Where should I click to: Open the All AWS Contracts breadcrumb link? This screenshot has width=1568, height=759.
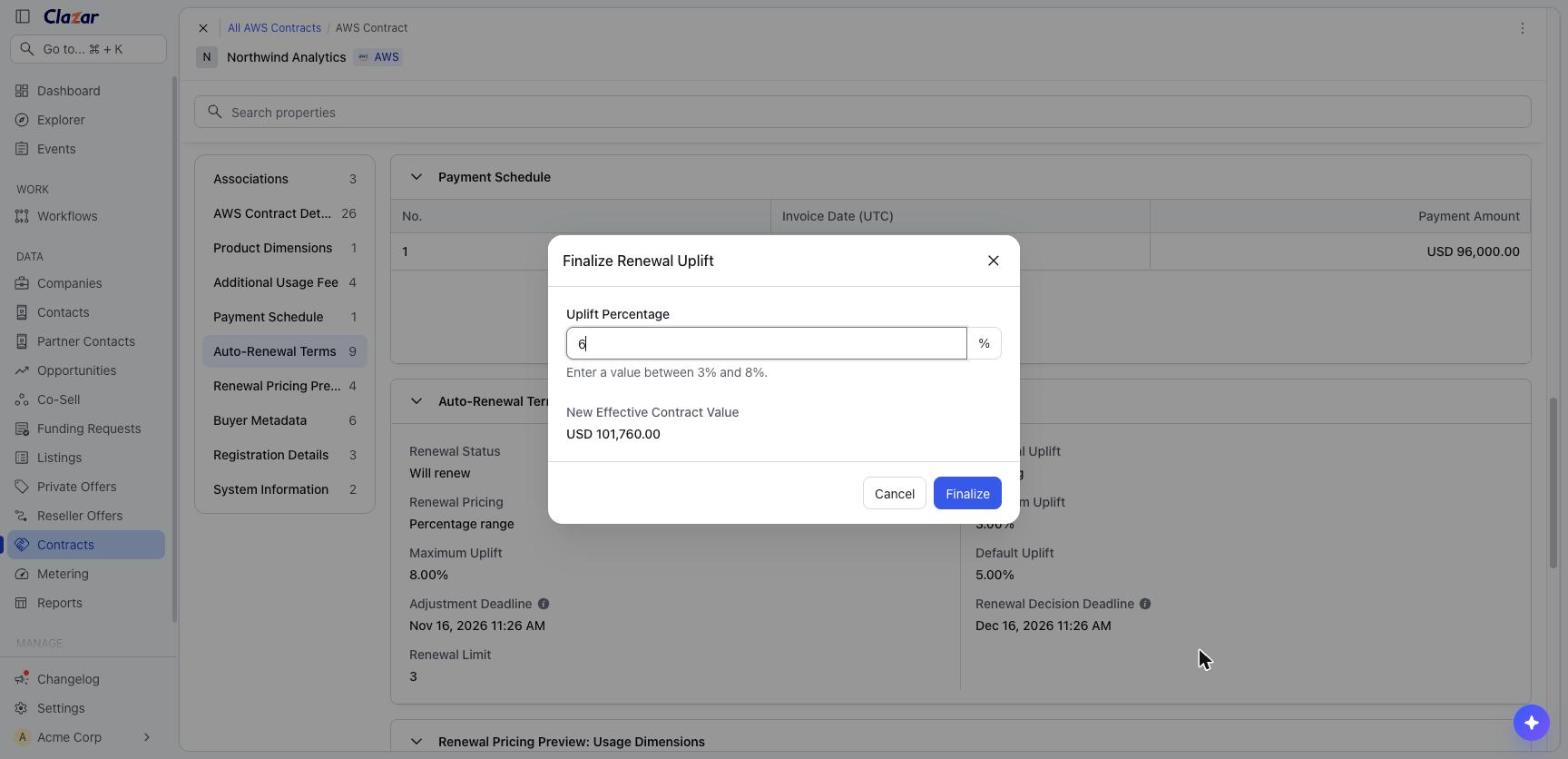(274, 28)
